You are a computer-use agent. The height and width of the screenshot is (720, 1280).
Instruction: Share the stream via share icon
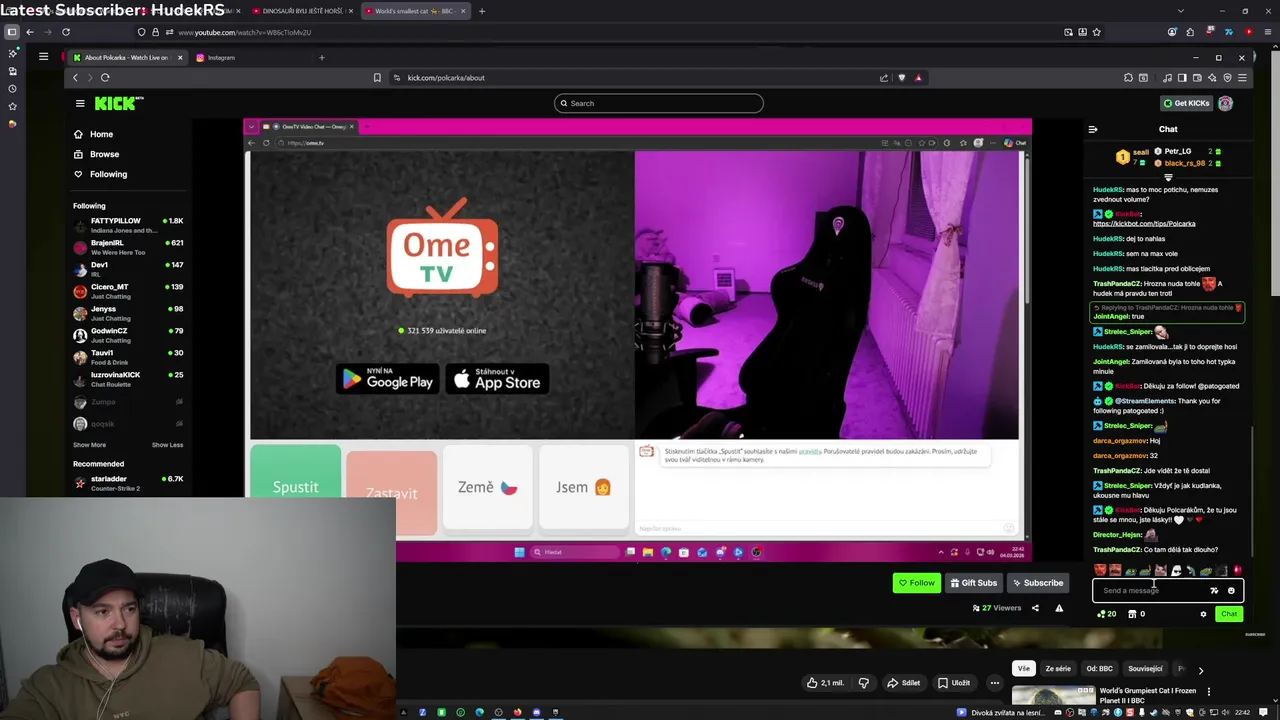tap(1035, 608)
